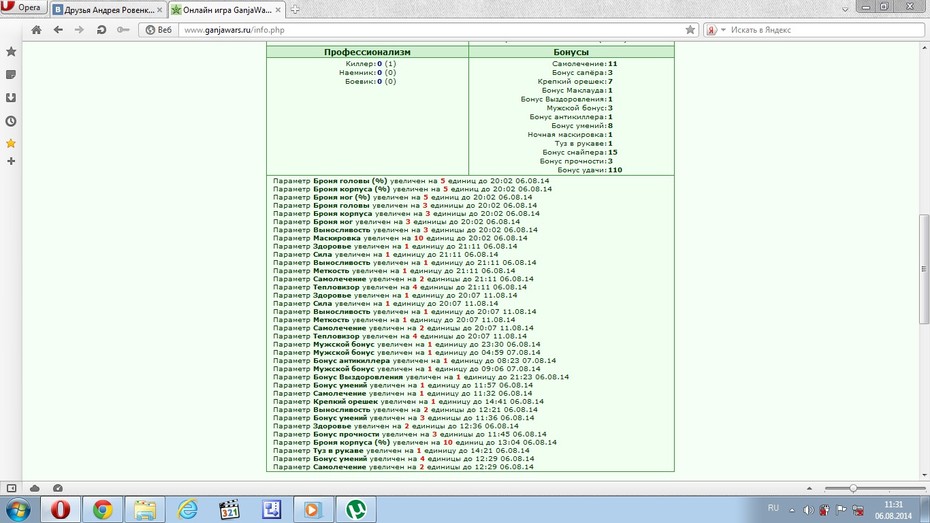Open the downloads panel in sidebar
Screen dimensions: 930x523
click(x=11, y=98)
